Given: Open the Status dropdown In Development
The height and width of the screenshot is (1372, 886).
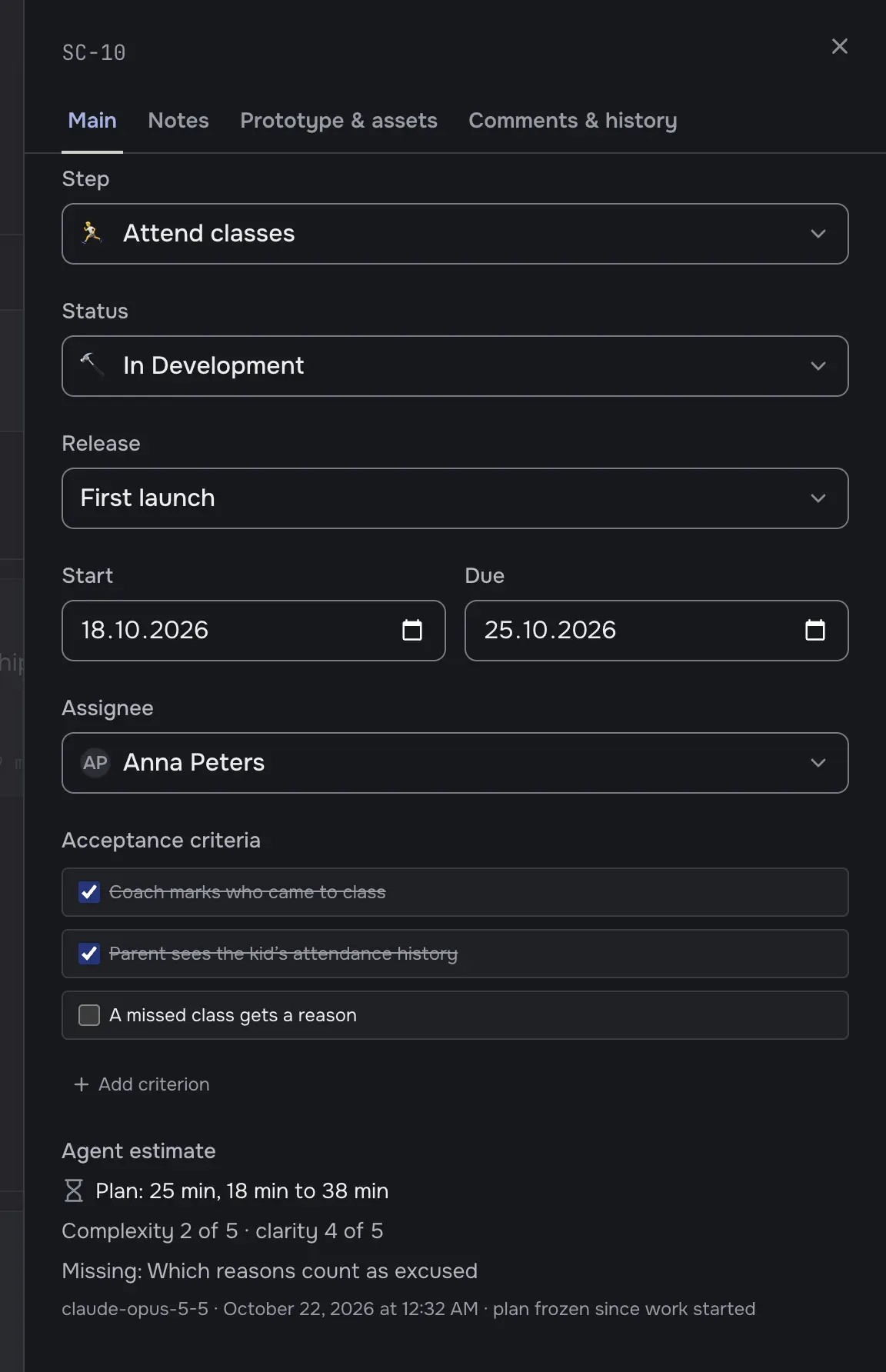Looking at the screenshot, I should [455, 366].
